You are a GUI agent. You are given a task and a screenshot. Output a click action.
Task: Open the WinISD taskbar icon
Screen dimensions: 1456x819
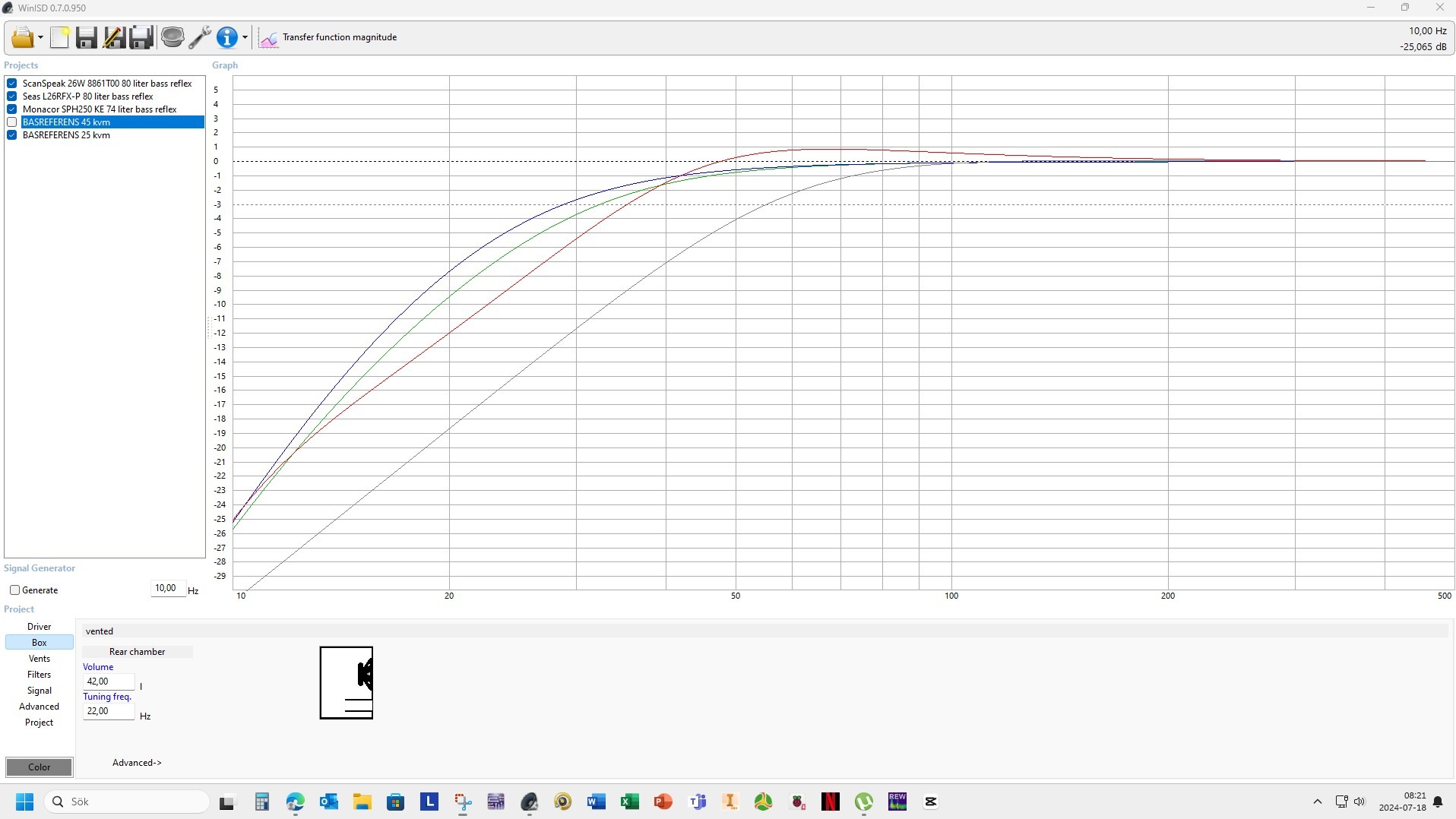pyautogui.click(x=530, y=802)
